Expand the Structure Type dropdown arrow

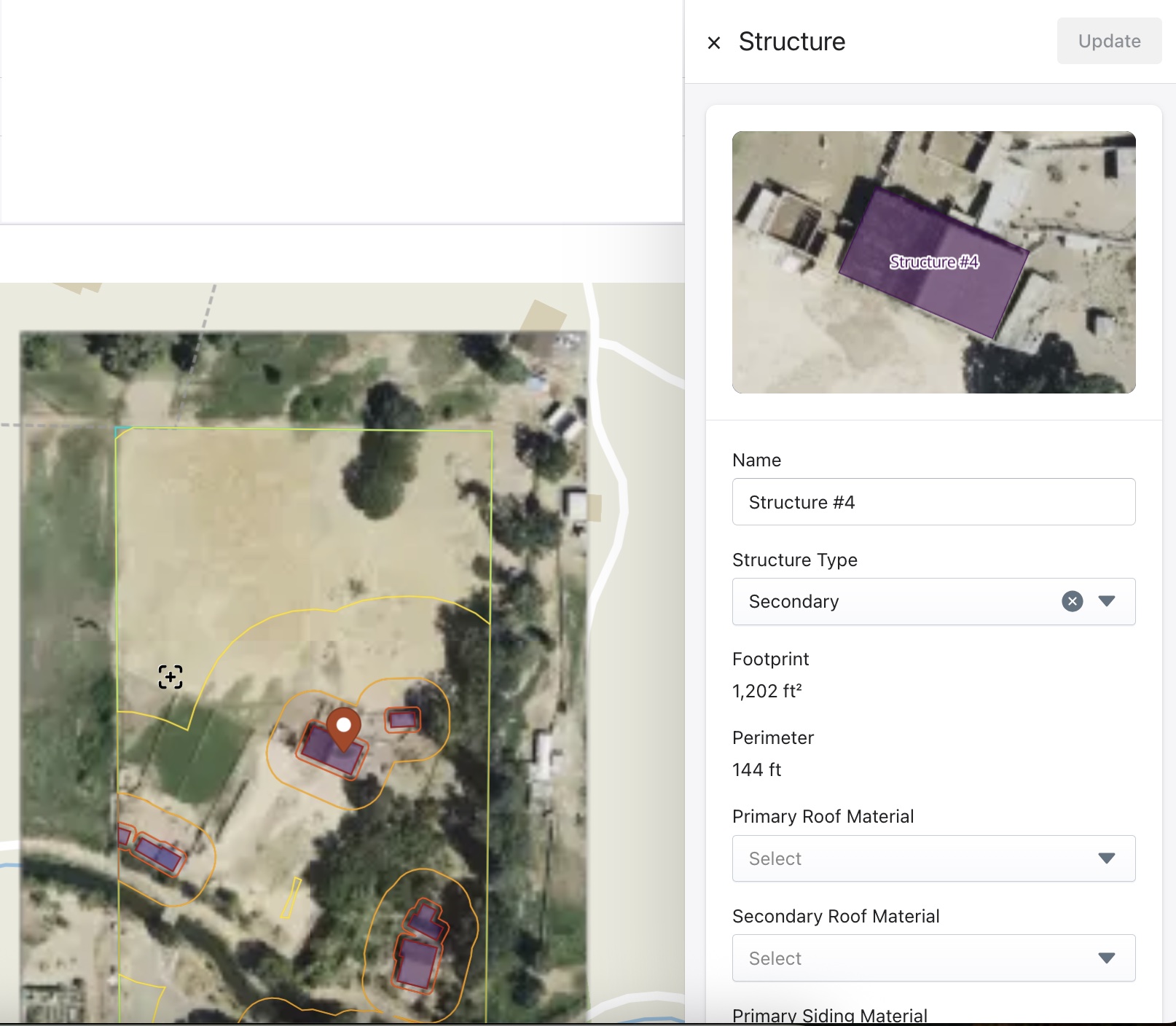(1107, 601)
